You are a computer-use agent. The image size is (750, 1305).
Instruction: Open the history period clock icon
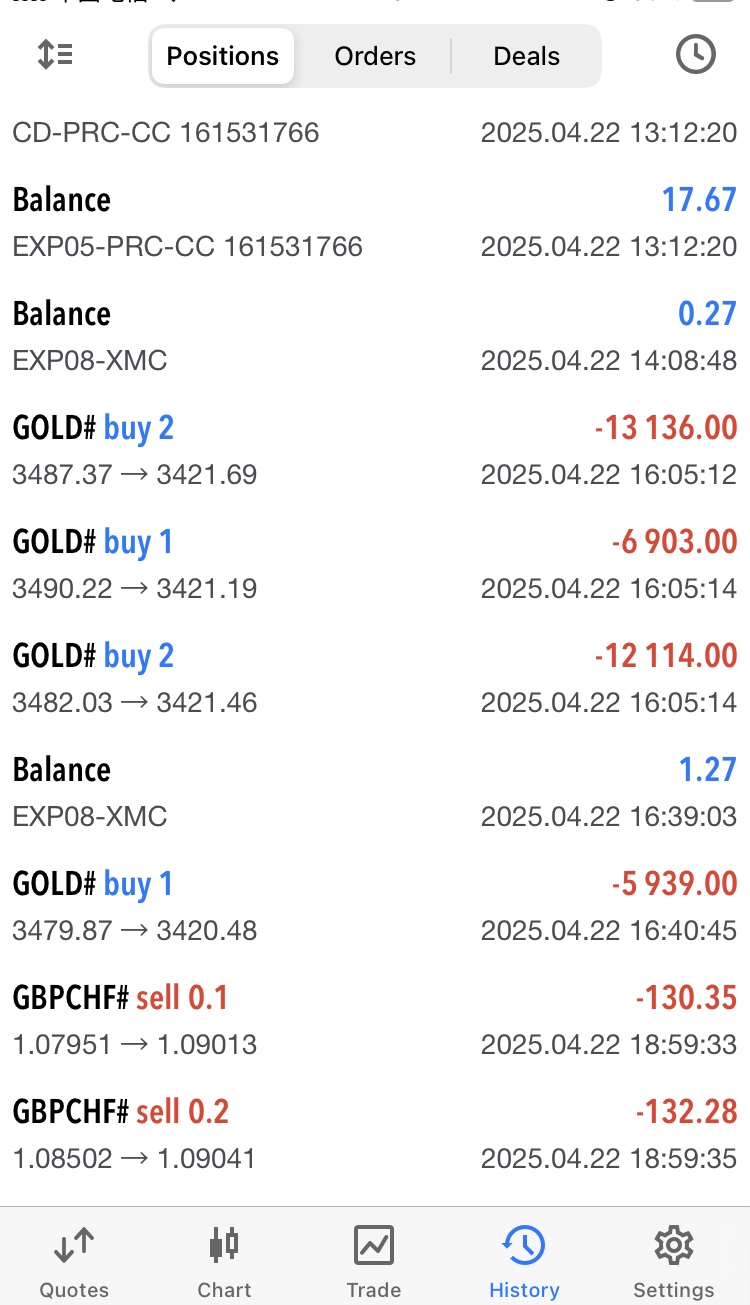(695, 55)
